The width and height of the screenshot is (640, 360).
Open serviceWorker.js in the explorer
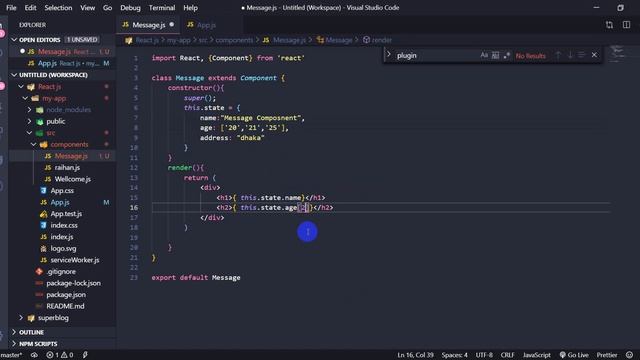click(75, 260)
